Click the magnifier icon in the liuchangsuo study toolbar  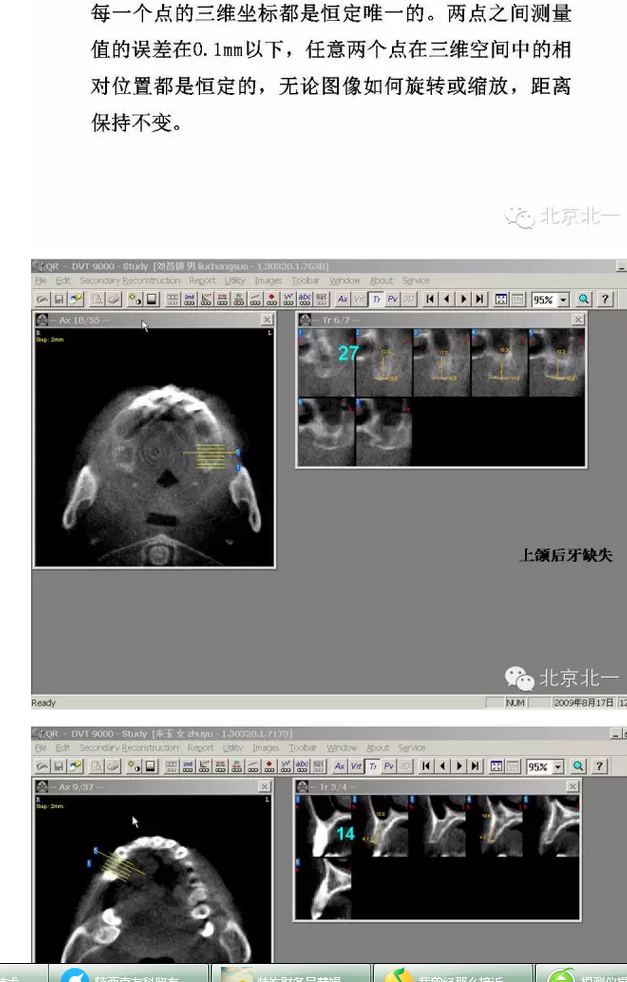pyautogui.click(x=584, y=299)
